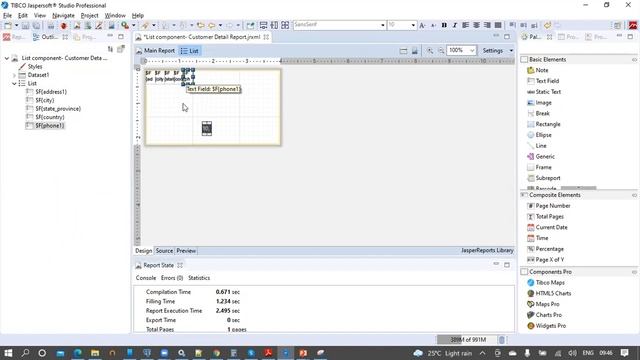
Task: Open the 100% zoom level dropdown
Action: pos(472,51)
